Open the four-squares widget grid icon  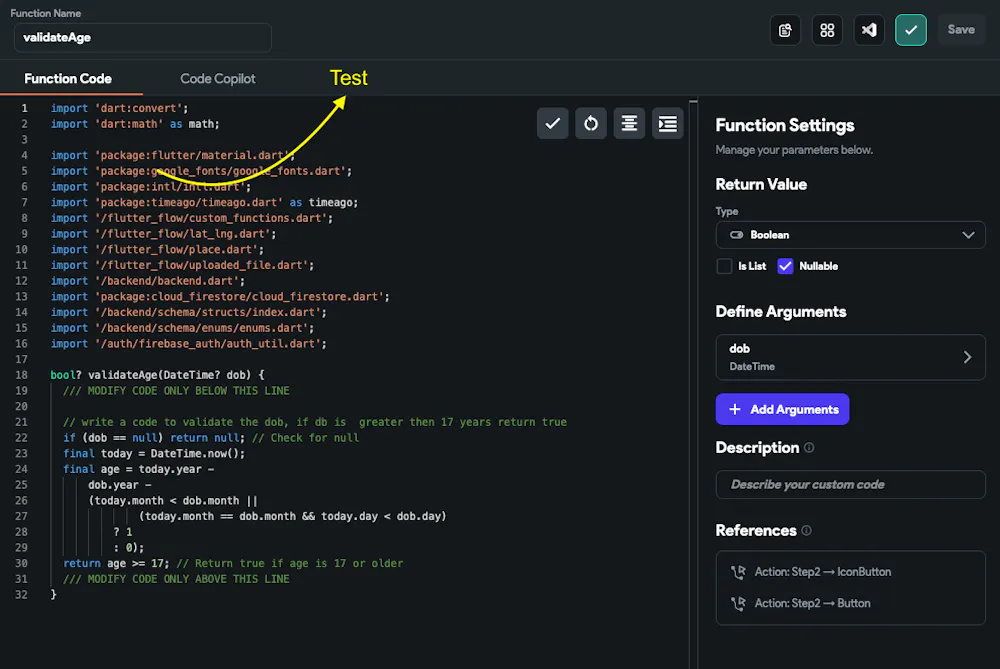[827, 30]
